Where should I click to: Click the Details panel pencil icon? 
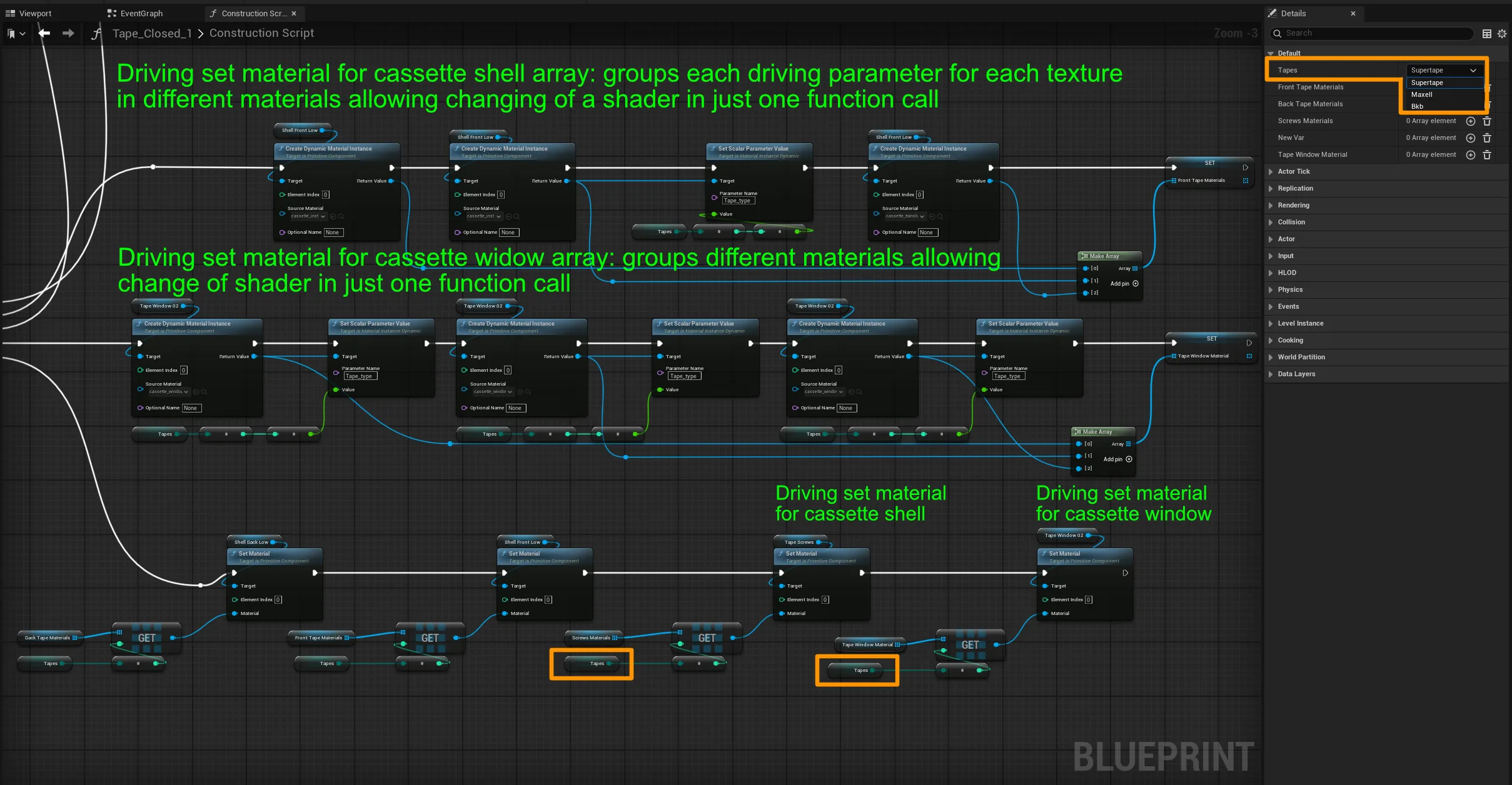[1273, 13]
